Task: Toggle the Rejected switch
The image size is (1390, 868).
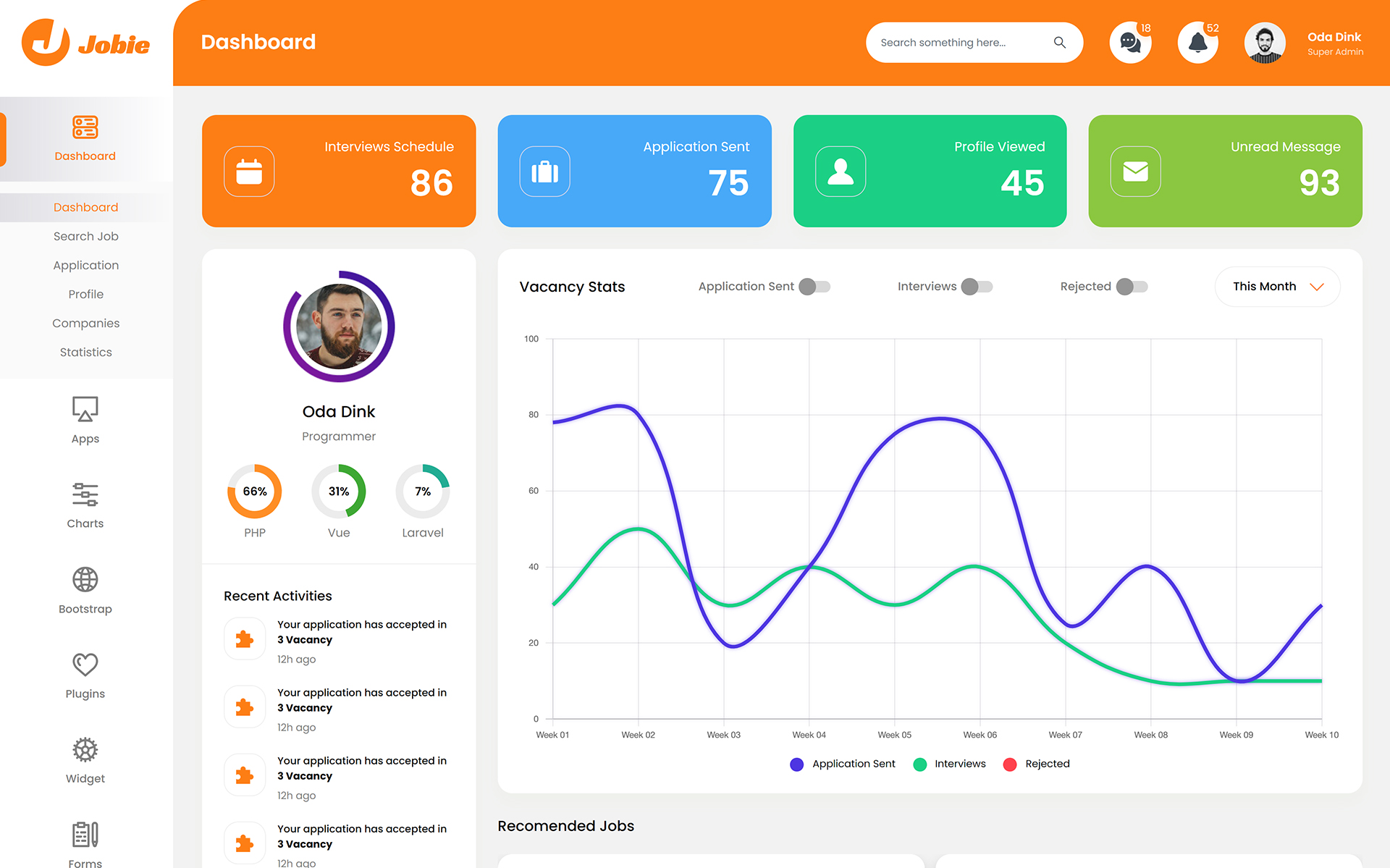Action: tap(1132, 287)
